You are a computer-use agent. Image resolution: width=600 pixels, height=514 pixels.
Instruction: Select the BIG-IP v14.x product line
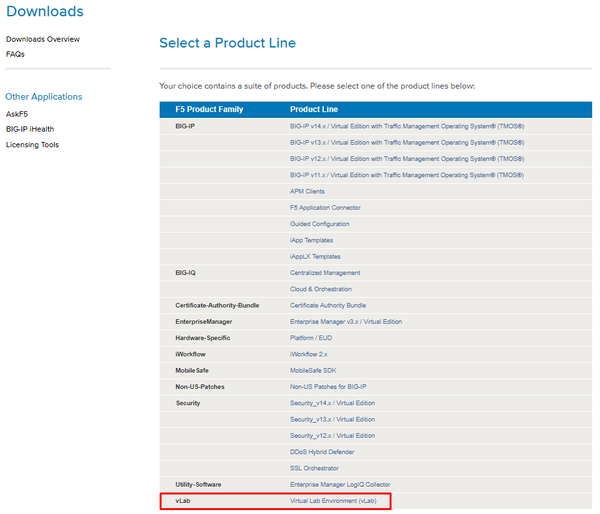pyautogui.click(x=407, y=127)
